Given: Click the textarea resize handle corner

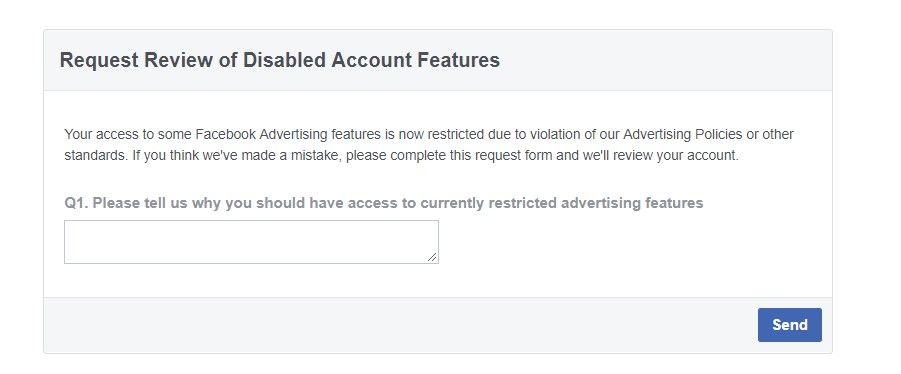Looking at the screenshot, I should [433, 258].
